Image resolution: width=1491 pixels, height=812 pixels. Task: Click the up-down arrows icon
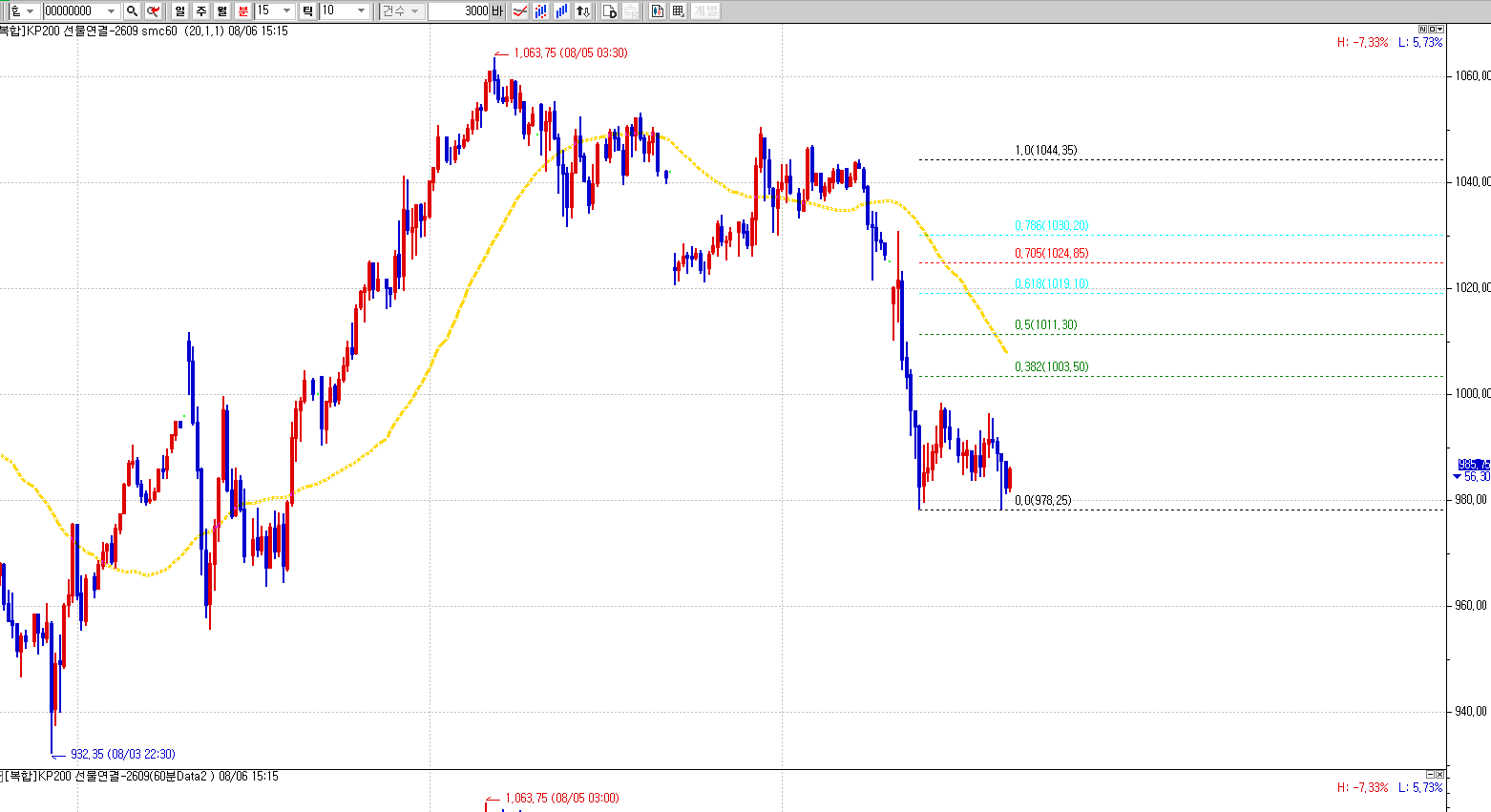[x=583, y=10]
